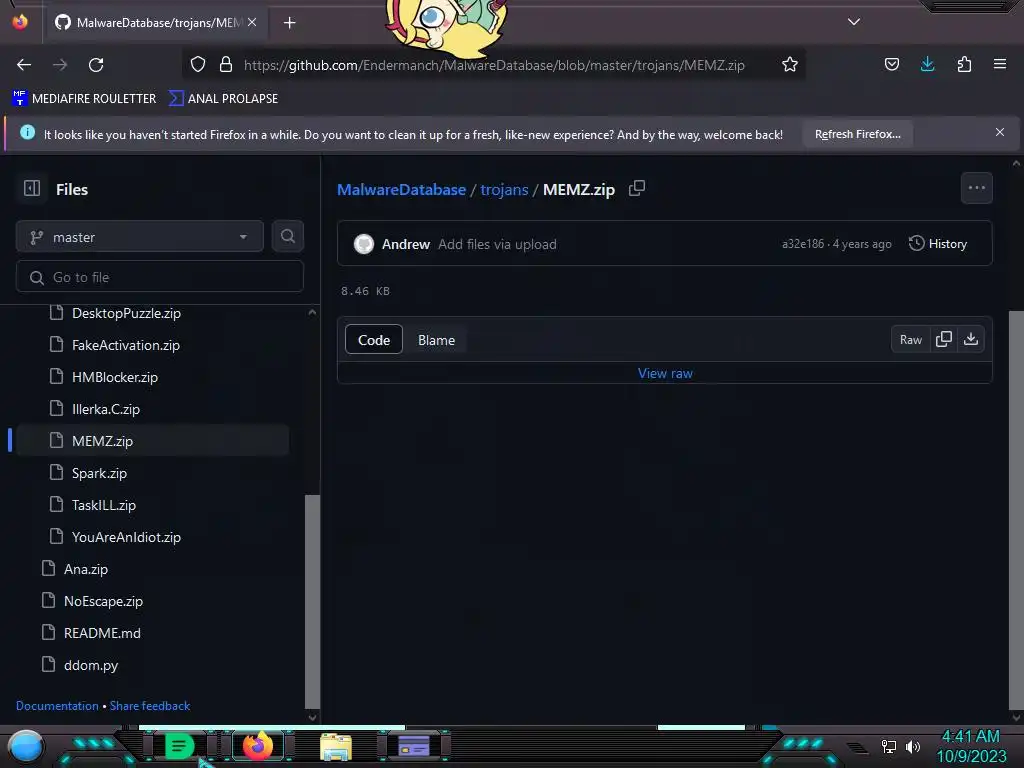The image size is (1024, 768).
Task: Click the View raw link
Action: tap(665, 374)
